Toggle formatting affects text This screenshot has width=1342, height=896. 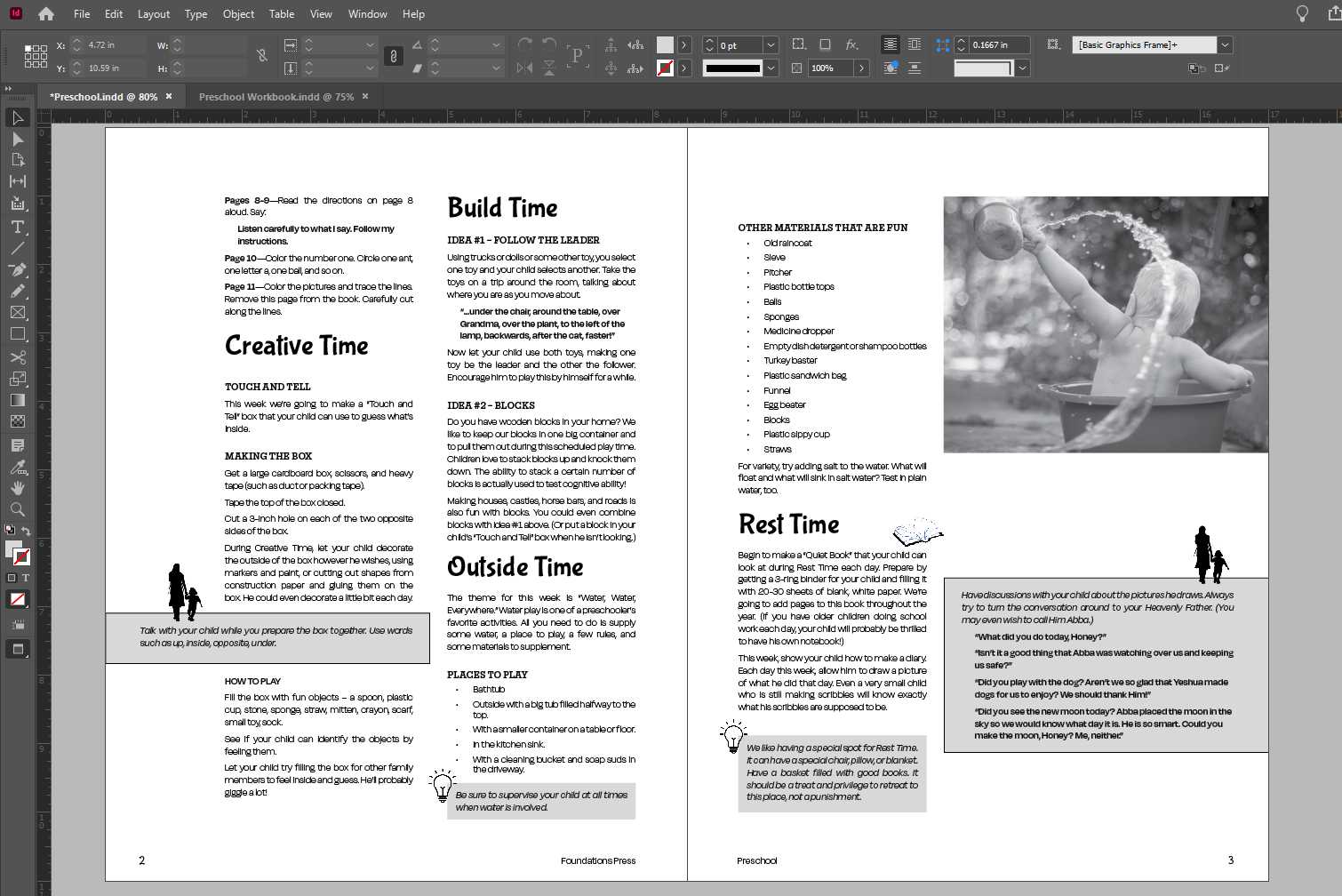click(x=25, y=578)
